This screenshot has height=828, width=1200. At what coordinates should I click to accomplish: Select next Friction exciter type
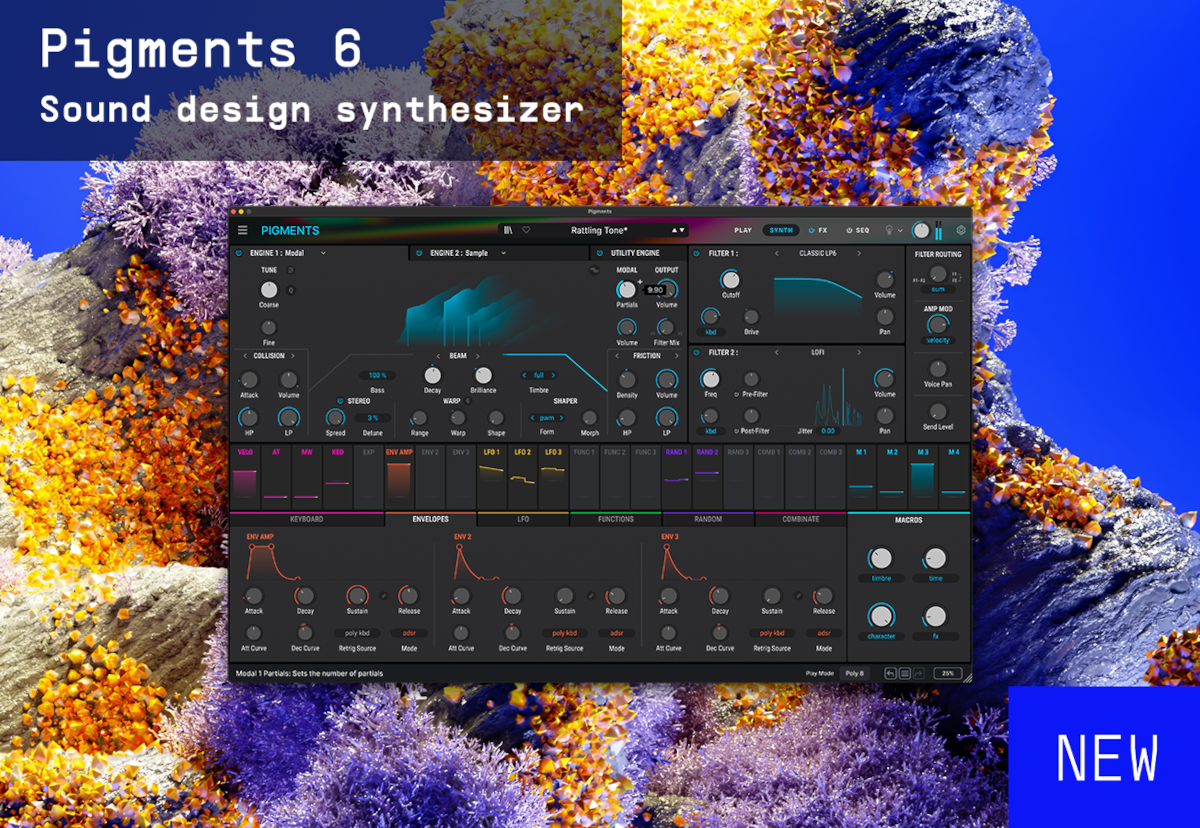tap(675, 355)
